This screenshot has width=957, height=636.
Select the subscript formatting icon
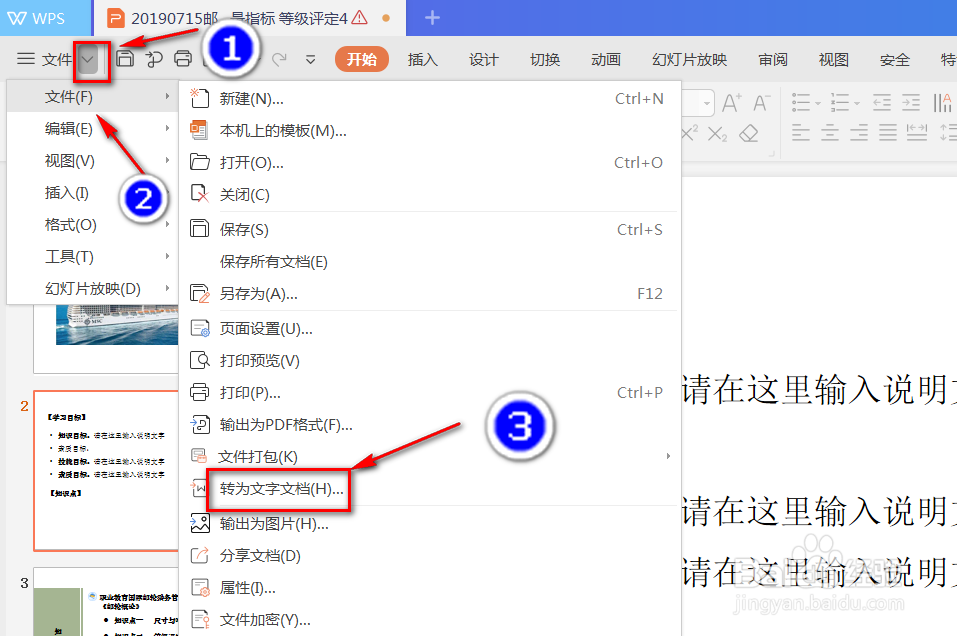(717, 133)
